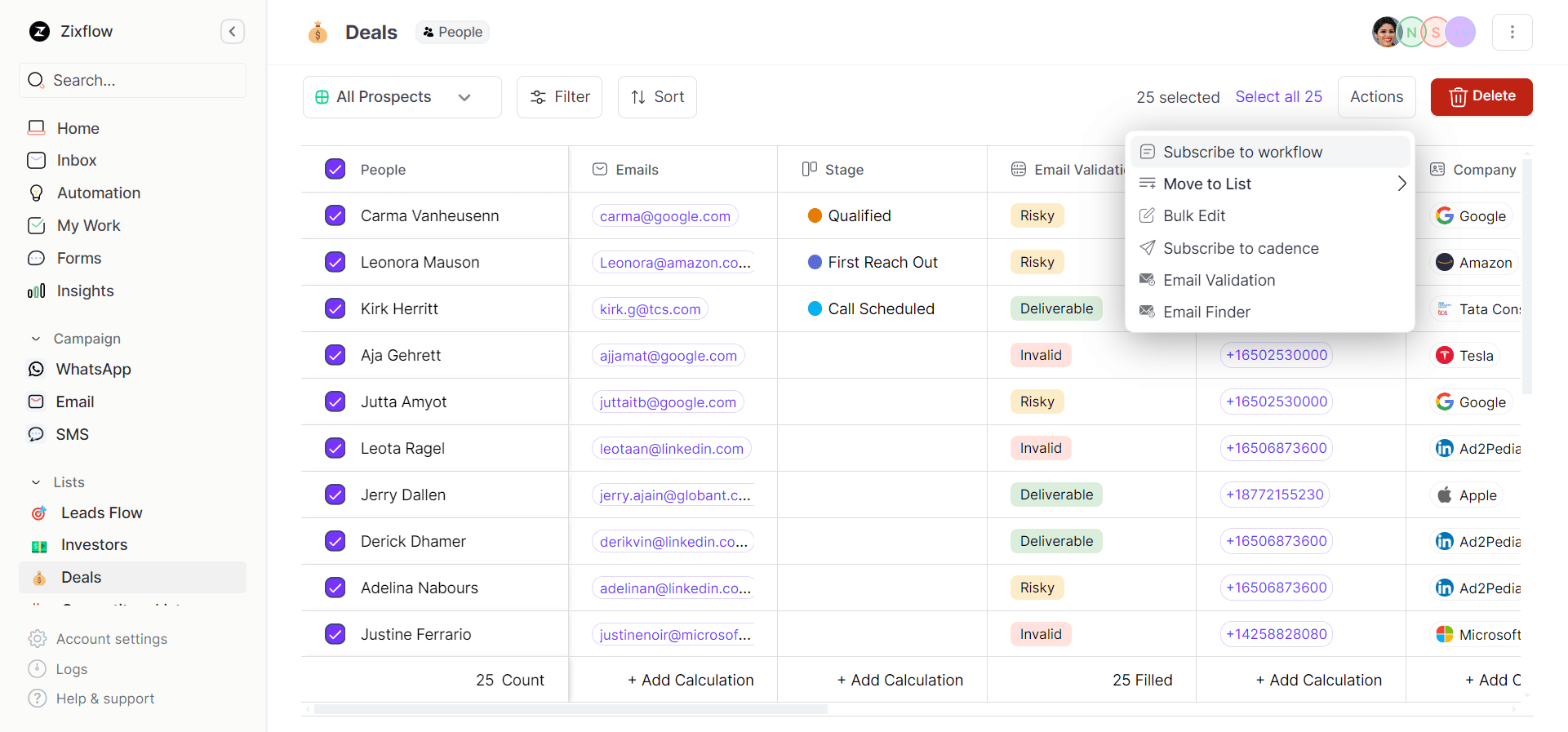Uncheck the Jerry Dallen row checkbox

coord(335,495)
